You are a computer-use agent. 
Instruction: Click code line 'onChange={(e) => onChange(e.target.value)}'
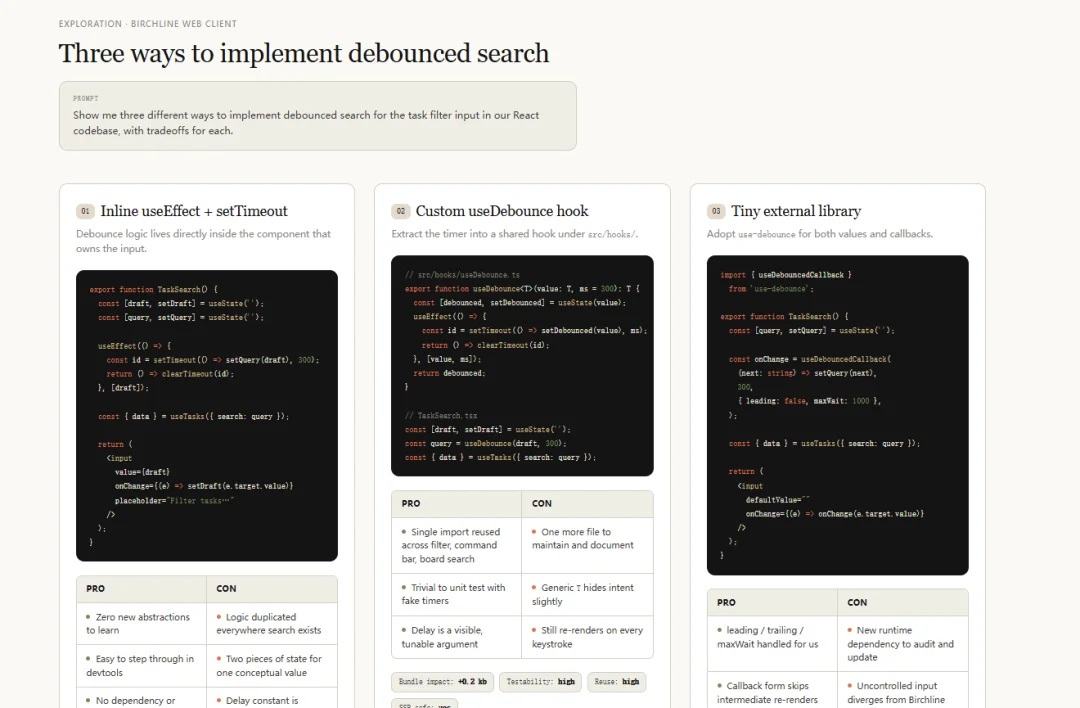835,514
